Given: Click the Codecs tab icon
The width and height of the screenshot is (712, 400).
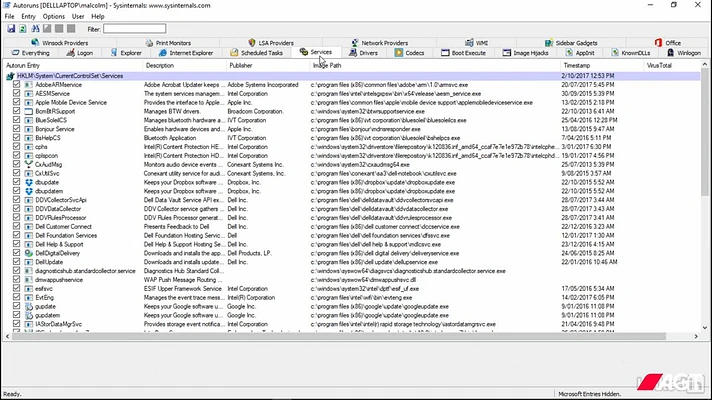Looking at the screenshot, I should pos(399,53).
